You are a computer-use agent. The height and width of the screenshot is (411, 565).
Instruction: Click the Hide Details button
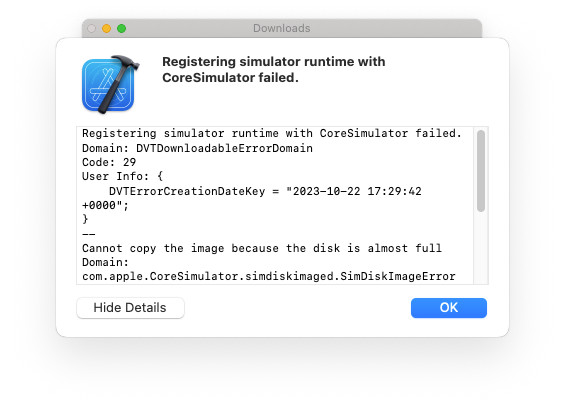coord(130,308)
